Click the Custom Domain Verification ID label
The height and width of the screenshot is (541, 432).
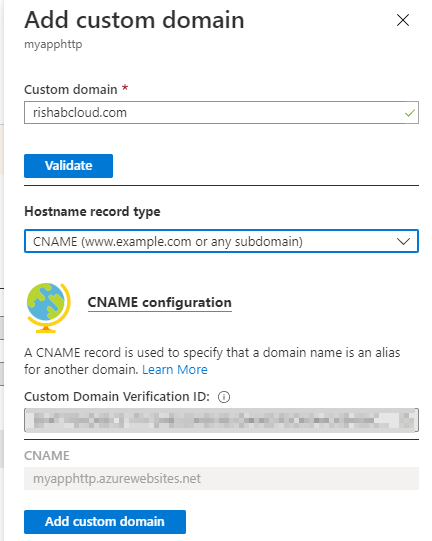117,397
